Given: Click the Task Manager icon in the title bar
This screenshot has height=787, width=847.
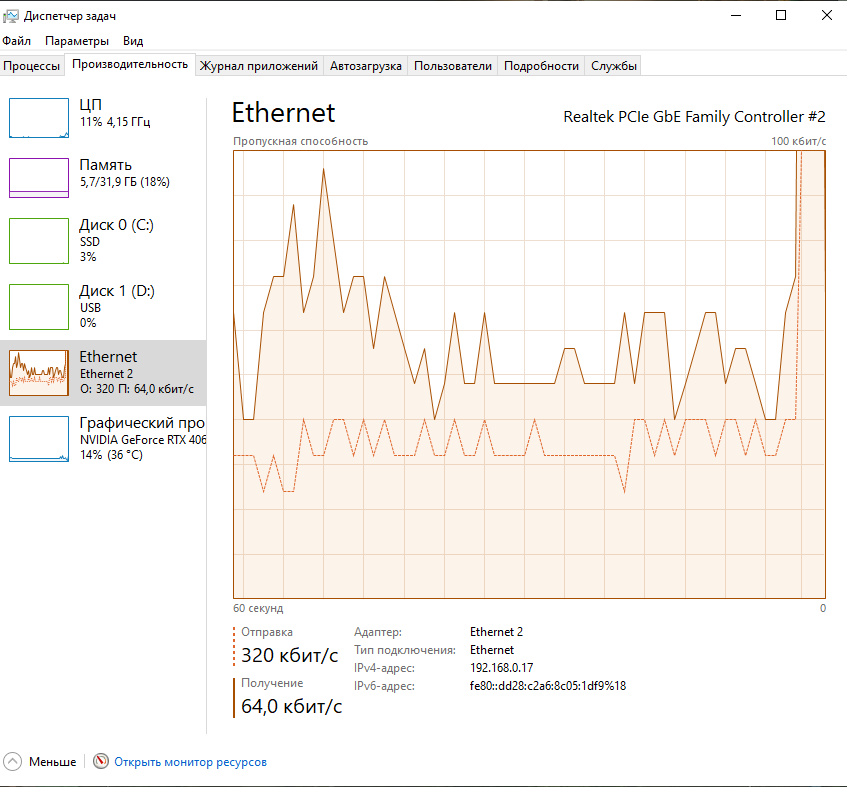Looking at the screenshot, I should coord(11,16).
